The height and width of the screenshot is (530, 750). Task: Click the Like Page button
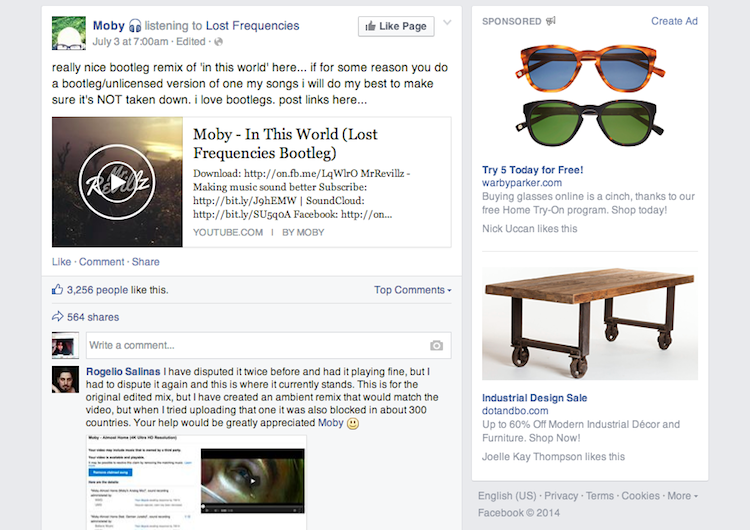396,26
